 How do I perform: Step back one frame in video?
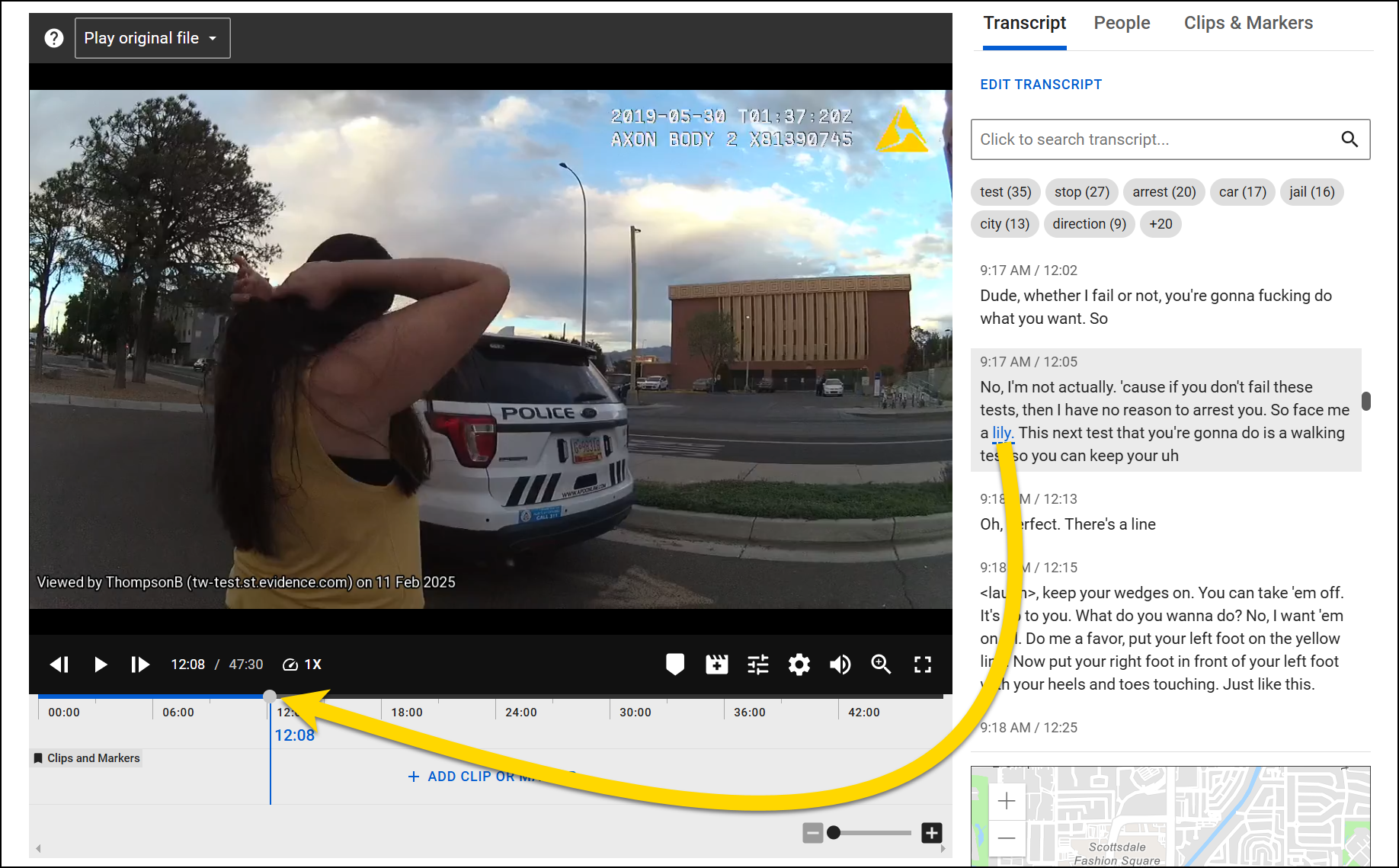pyautogui.click(x=59, y=665)
